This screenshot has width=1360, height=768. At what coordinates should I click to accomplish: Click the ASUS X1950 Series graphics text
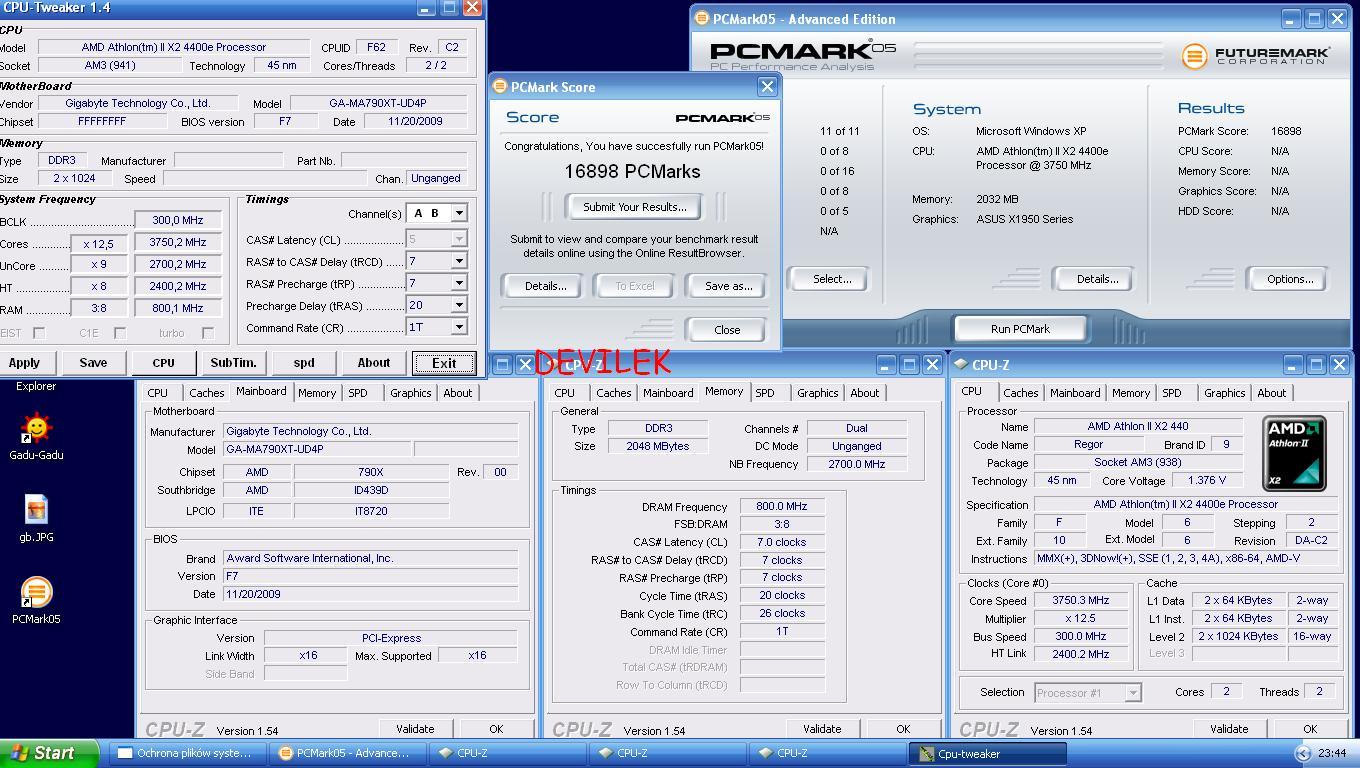[x=1024, y=219]
